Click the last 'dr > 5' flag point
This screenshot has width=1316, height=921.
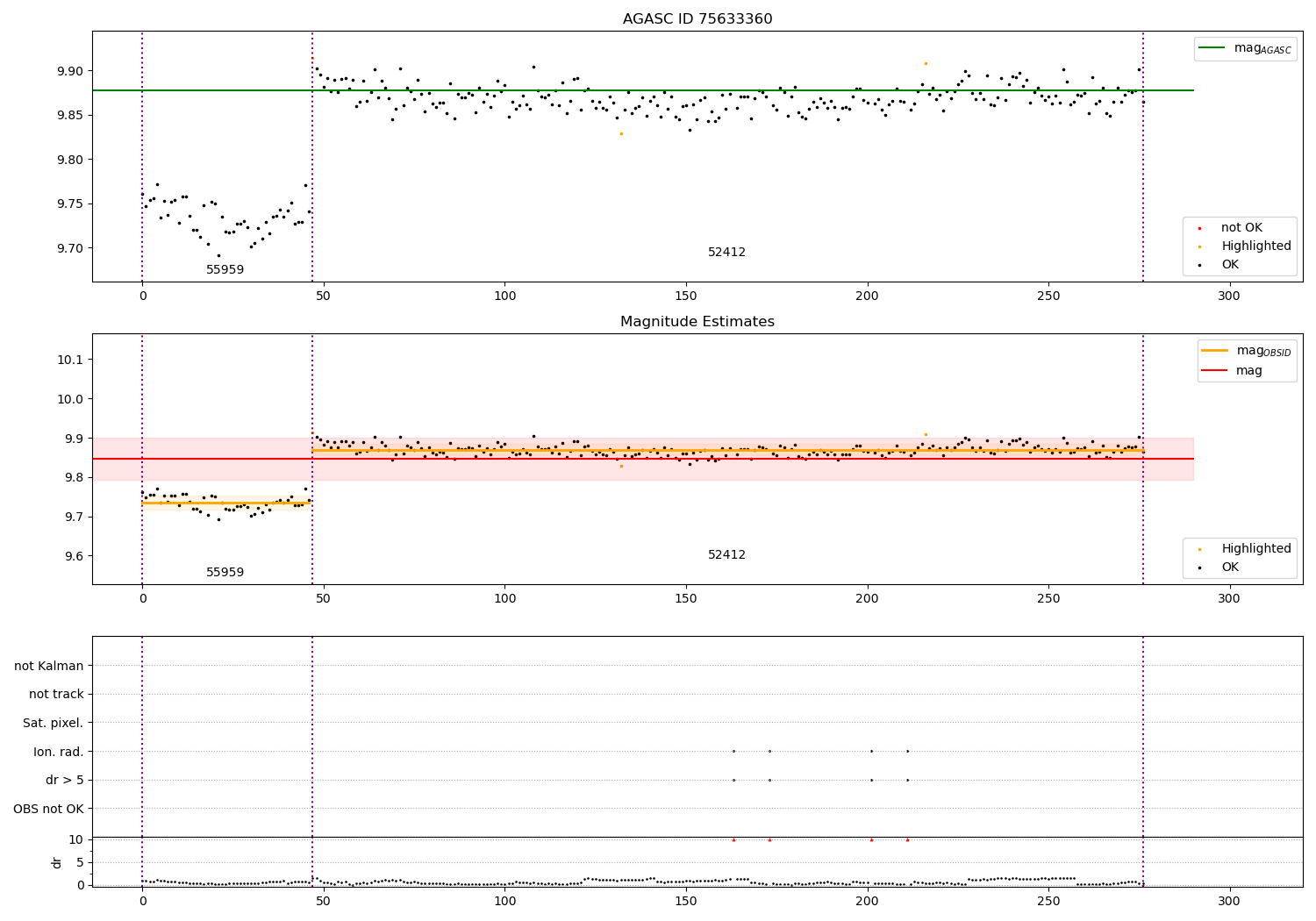point(907,780)
